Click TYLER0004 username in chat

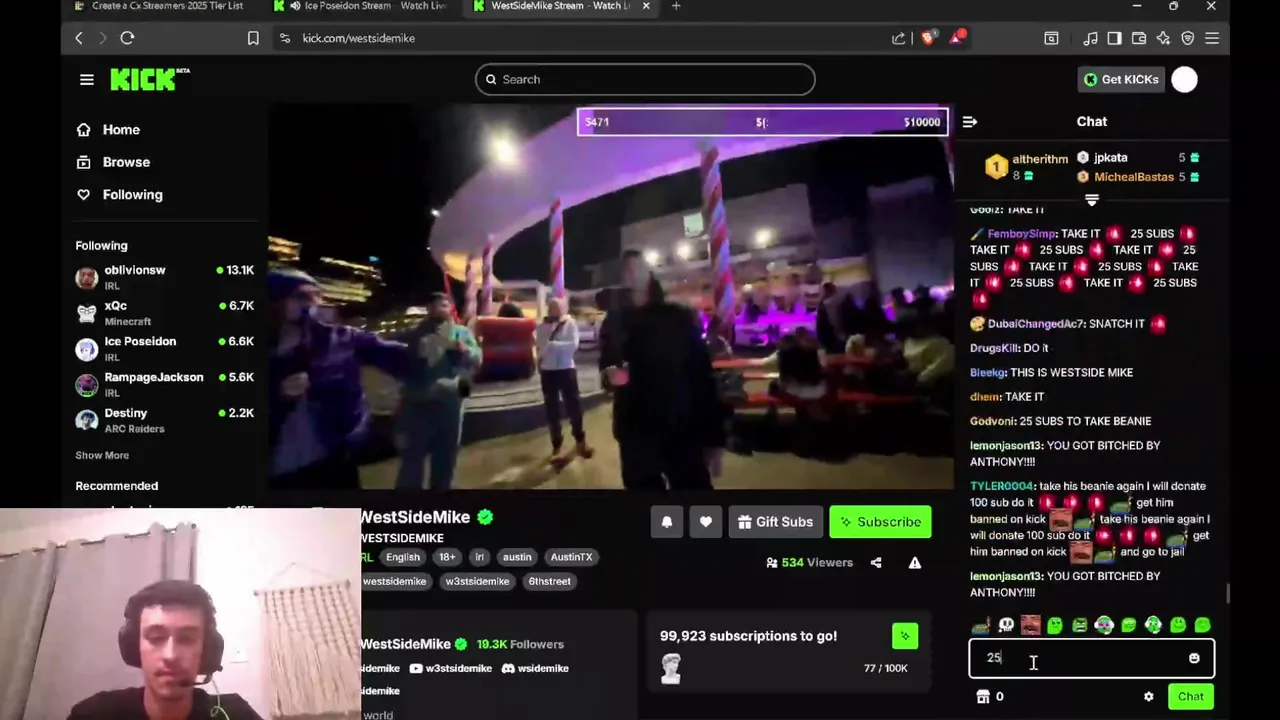tap(1001, 486)
